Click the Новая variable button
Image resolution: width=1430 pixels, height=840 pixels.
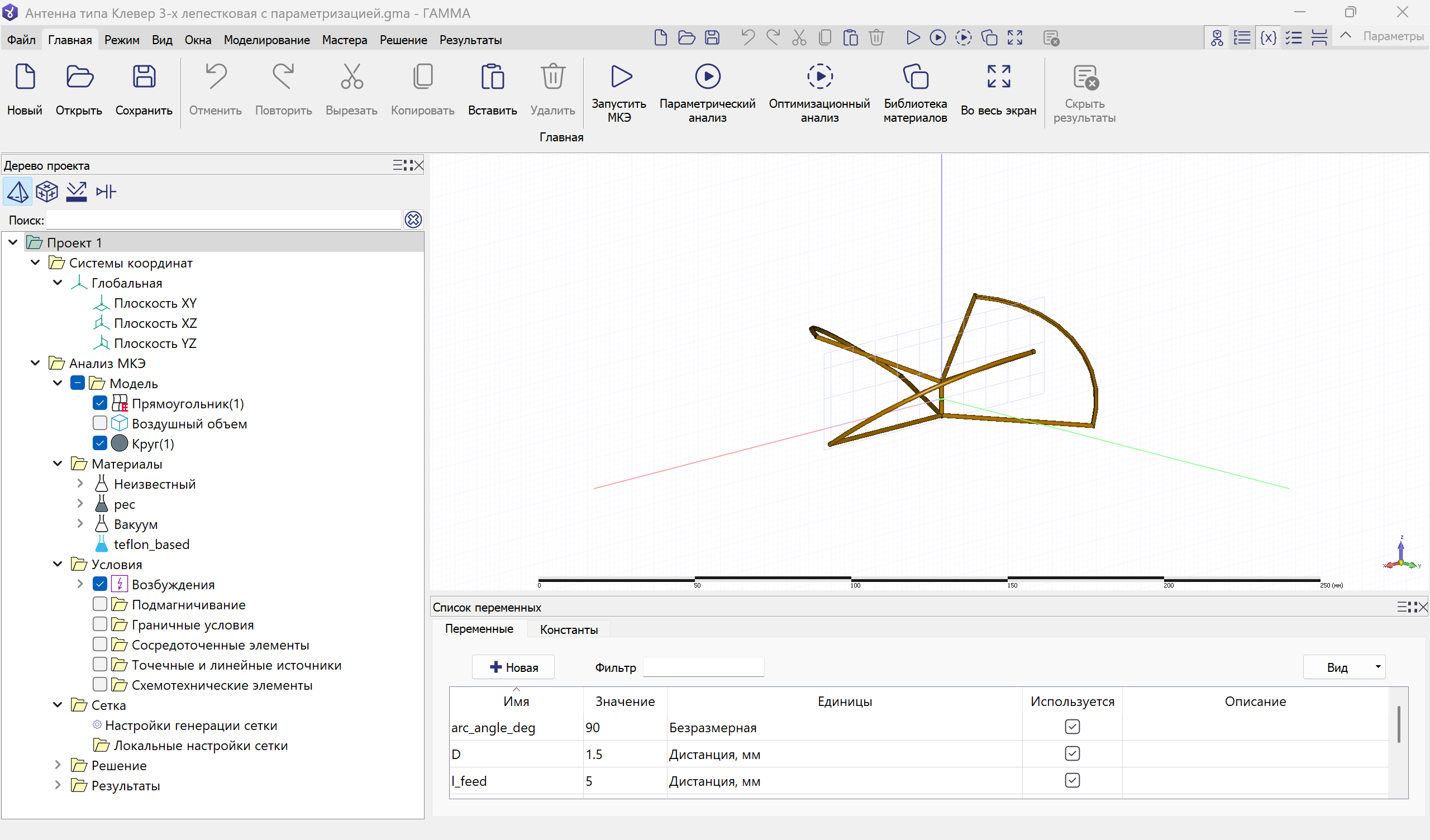[513, 667]
